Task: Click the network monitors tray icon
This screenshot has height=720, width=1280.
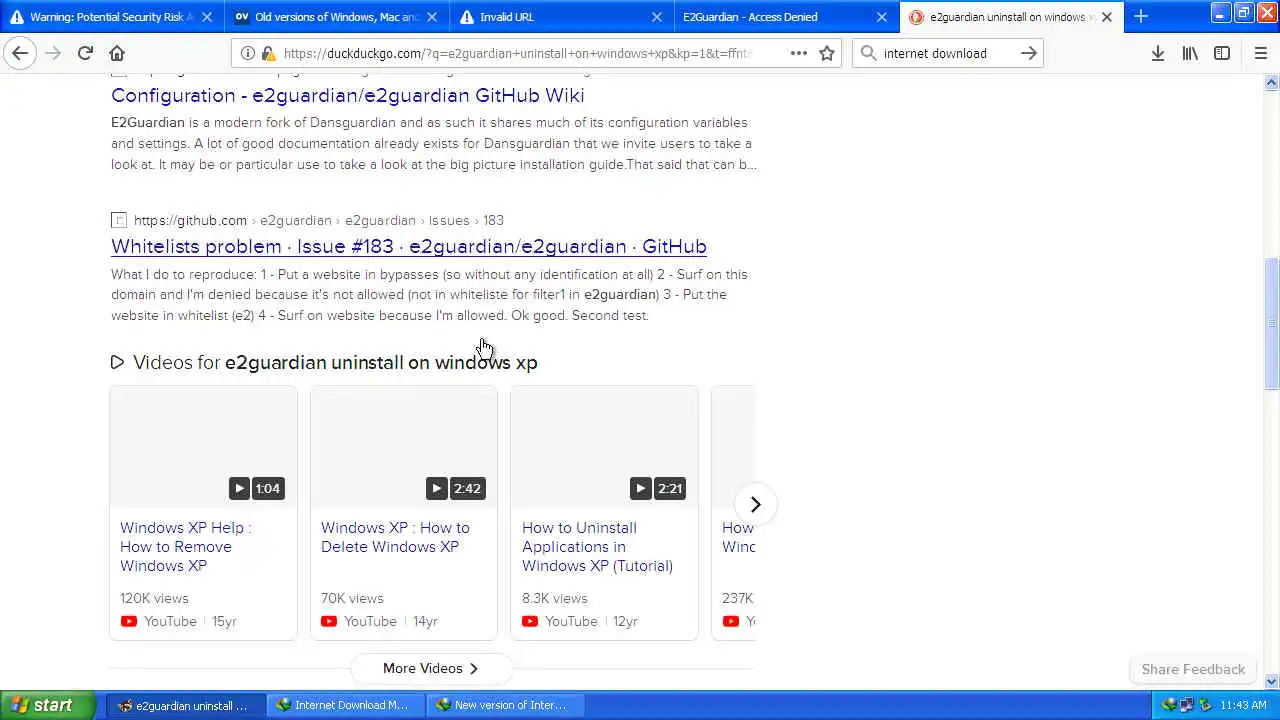Action: (1187, 705)
